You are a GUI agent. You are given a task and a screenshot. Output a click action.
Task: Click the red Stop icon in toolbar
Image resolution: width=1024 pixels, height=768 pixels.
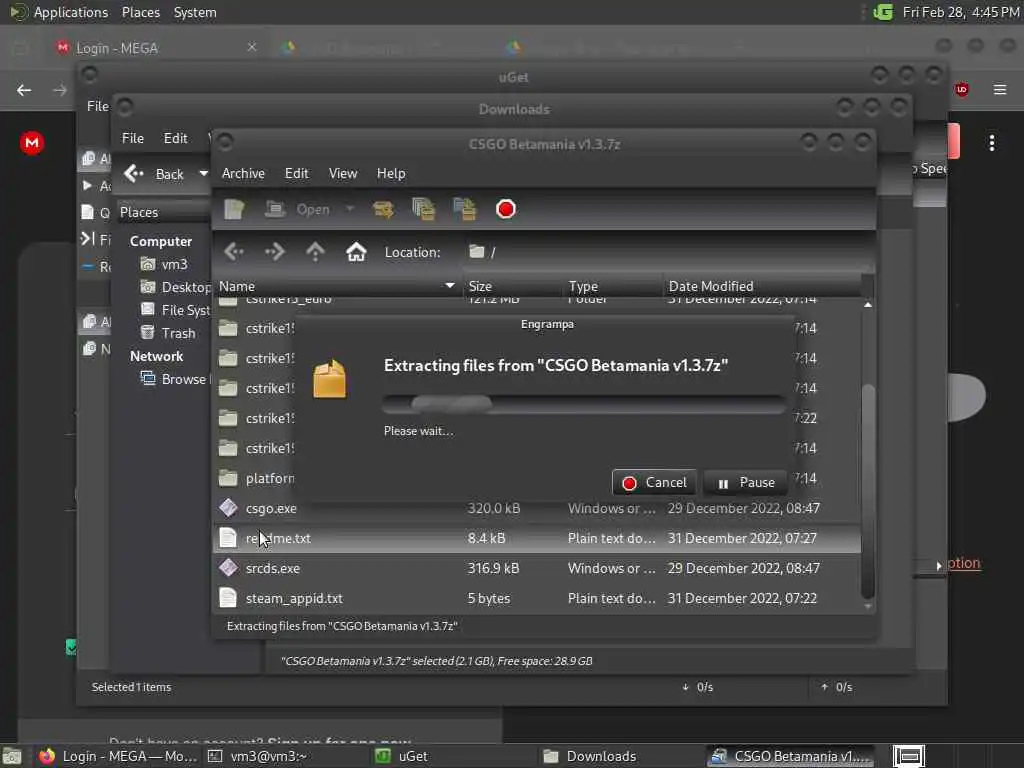click(505, 209)
